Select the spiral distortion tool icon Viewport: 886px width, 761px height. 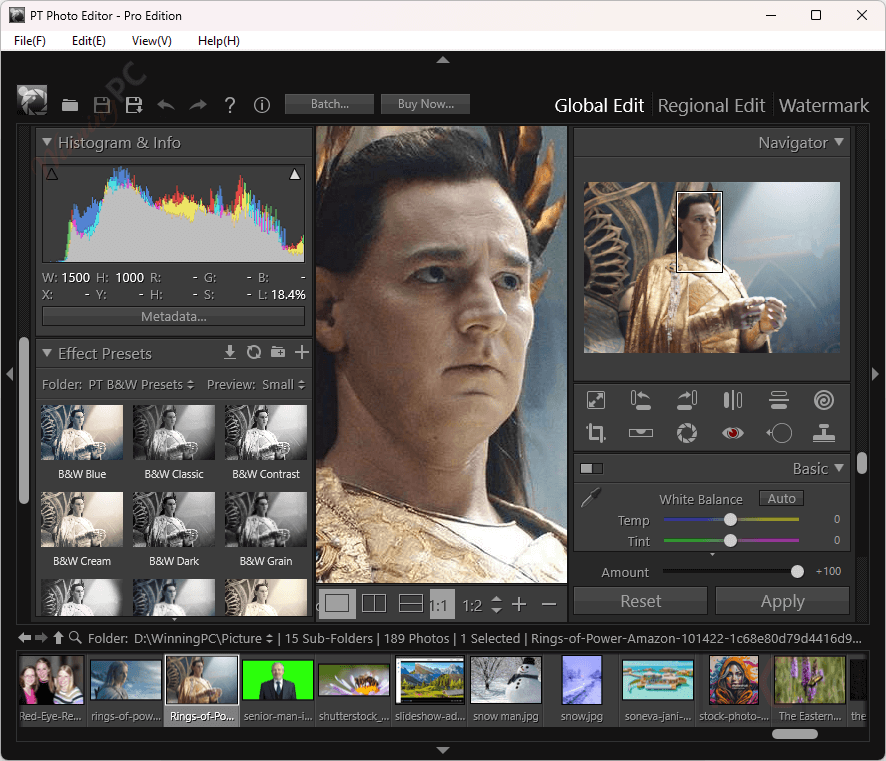coord(824,400)
